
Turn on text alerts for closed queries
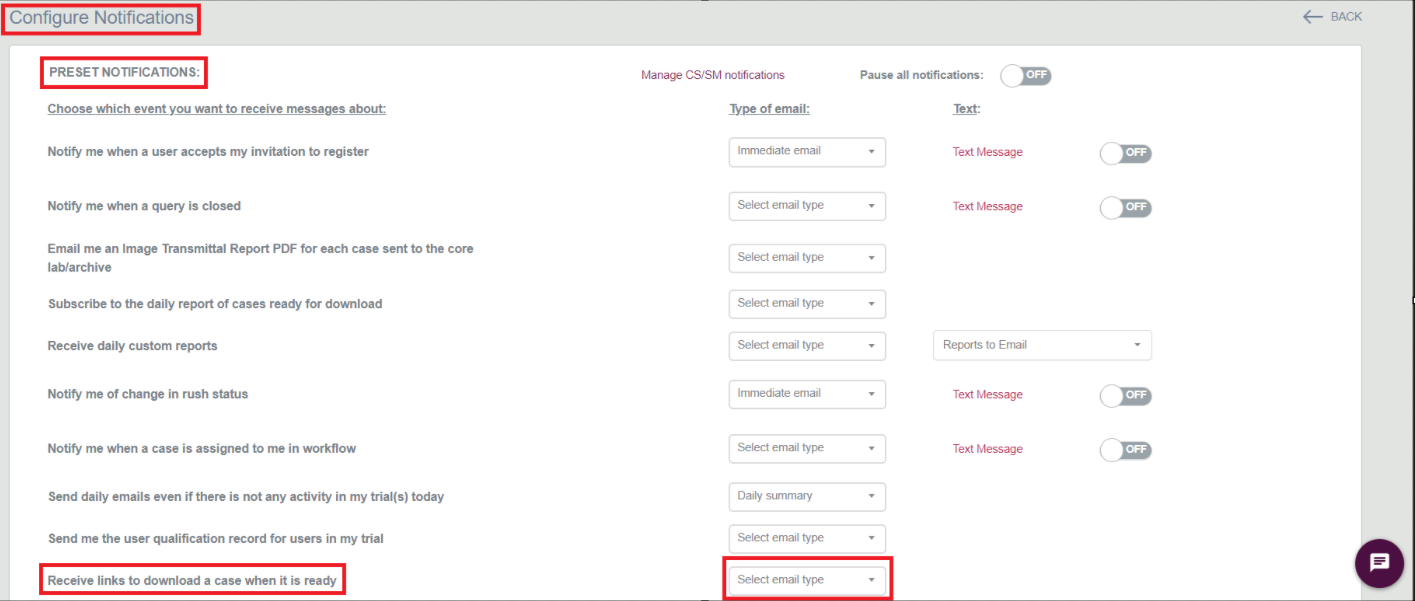click(x=1125, y=207)
